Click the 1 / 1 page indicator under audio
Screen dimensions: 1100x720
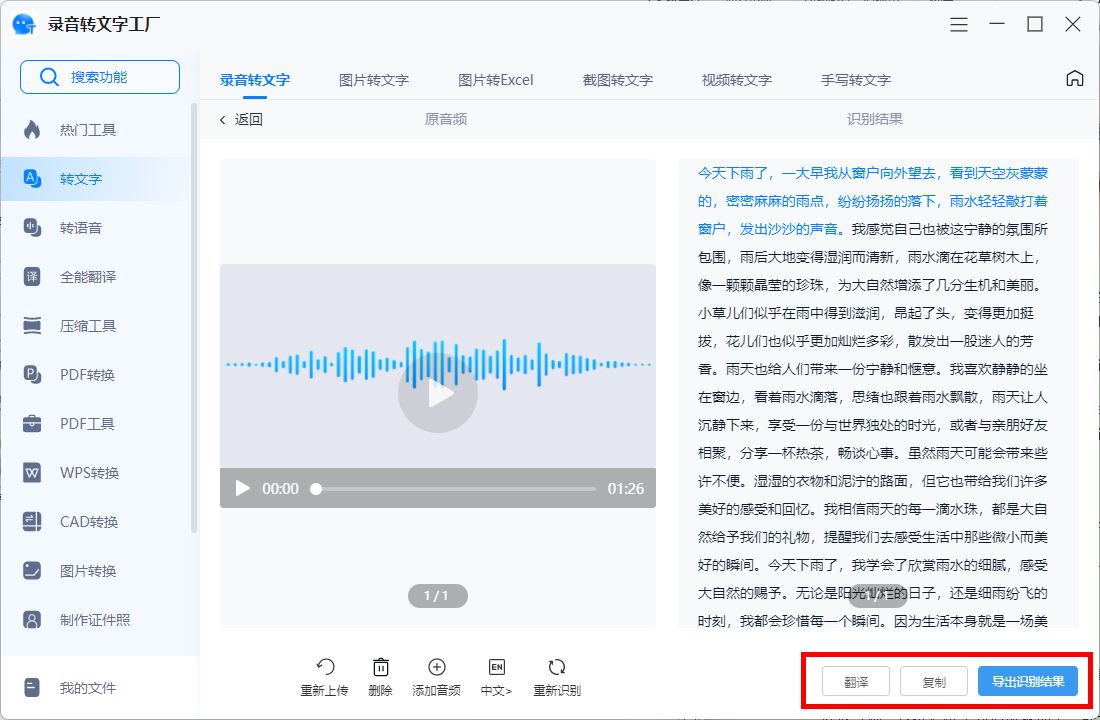pyautogui.click(x=438, y=596)
